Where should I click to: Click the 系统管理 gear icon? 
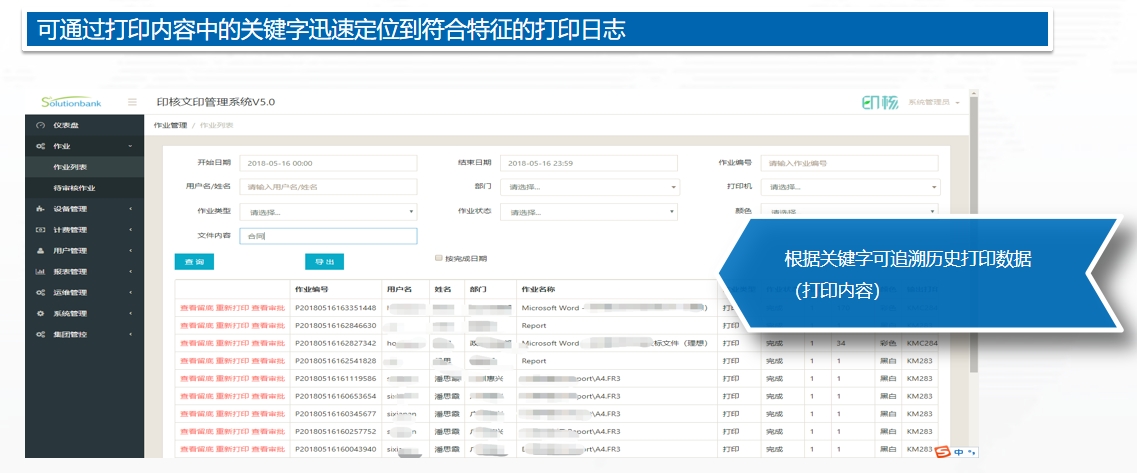(x=40, y=313)
